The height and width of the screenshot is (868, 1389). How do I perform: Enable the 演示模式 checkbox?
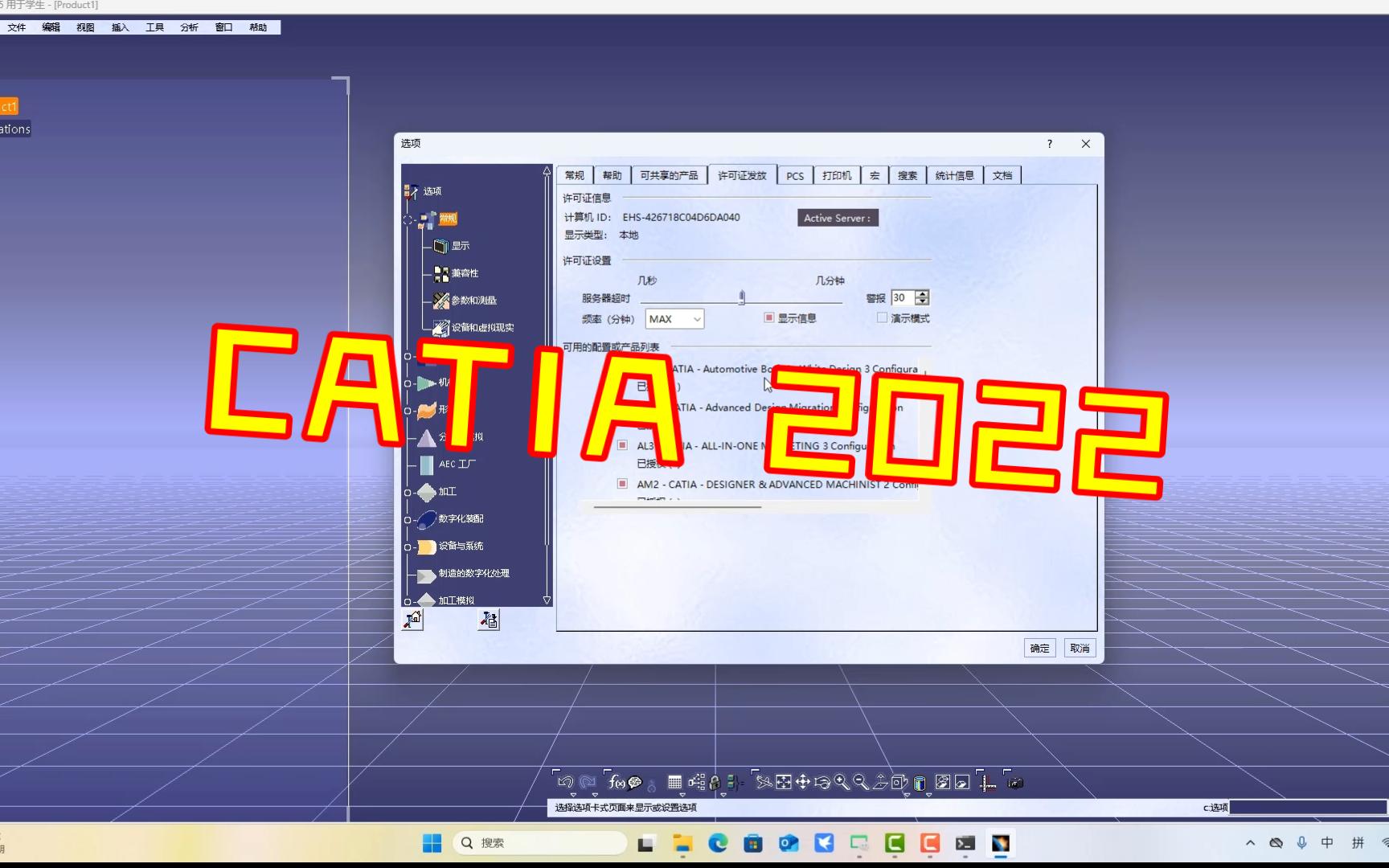click(883, 318)
